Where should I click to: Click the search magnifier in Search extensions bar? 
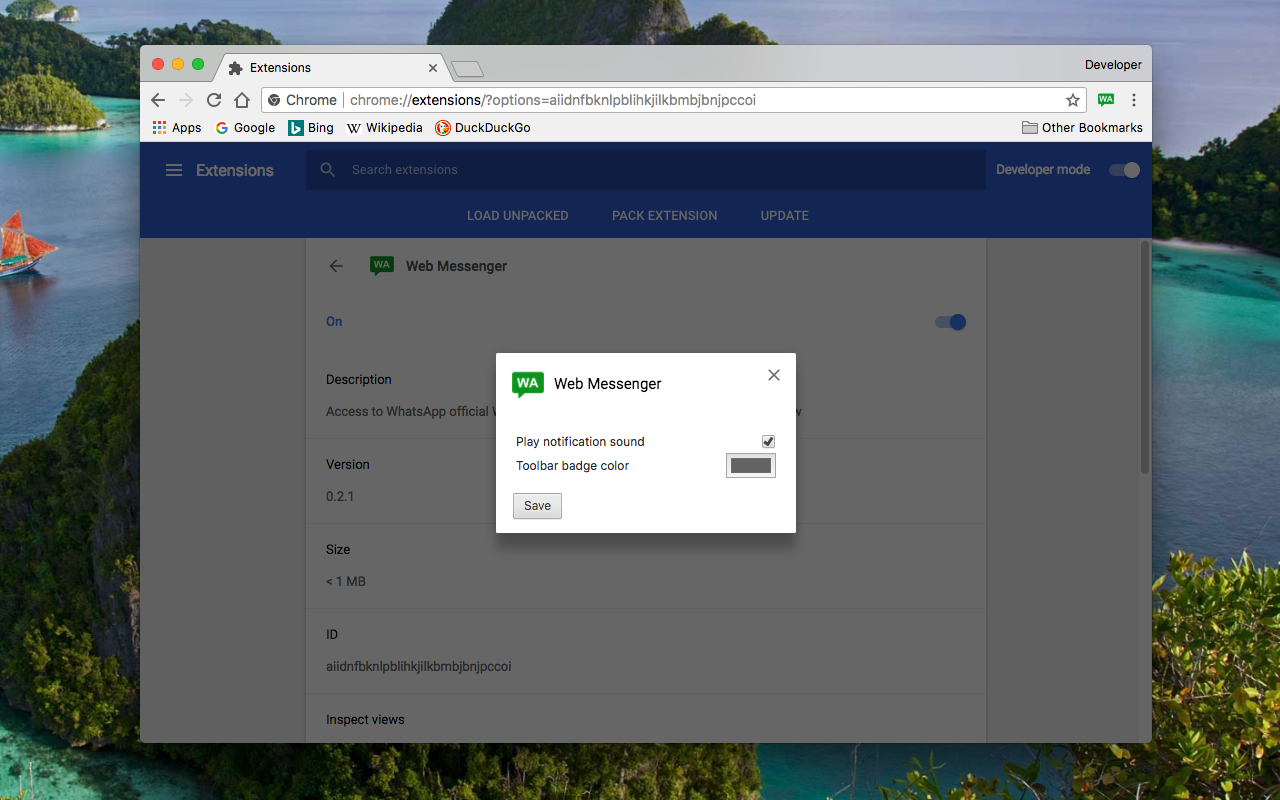327,170
